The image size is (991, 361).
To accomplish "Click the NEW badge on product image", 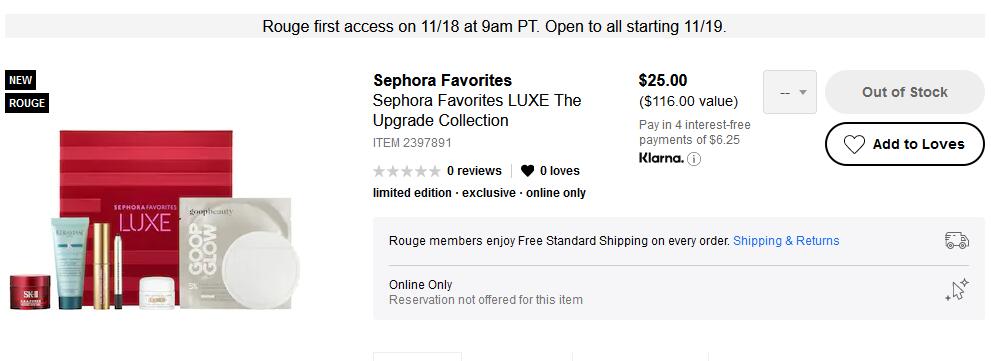I will click(x=20, y=80).
